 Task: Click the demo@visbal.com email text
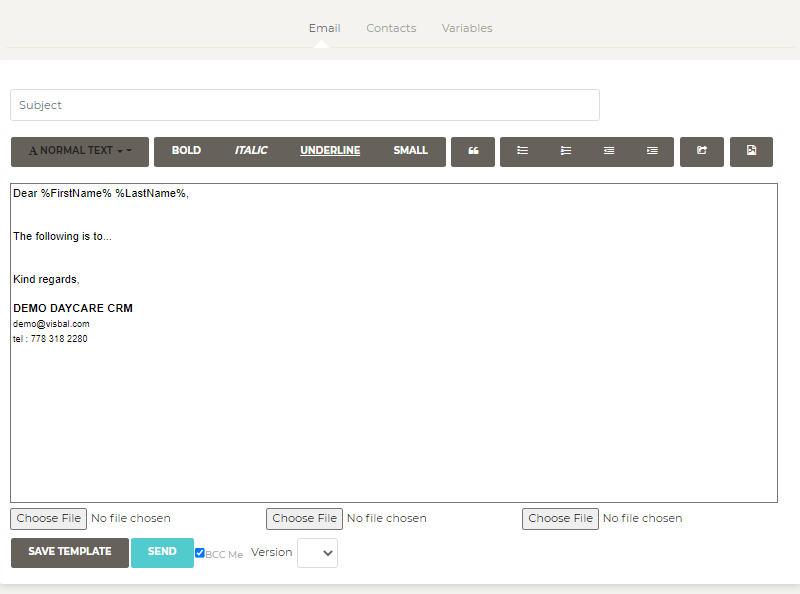pos(51,324)
